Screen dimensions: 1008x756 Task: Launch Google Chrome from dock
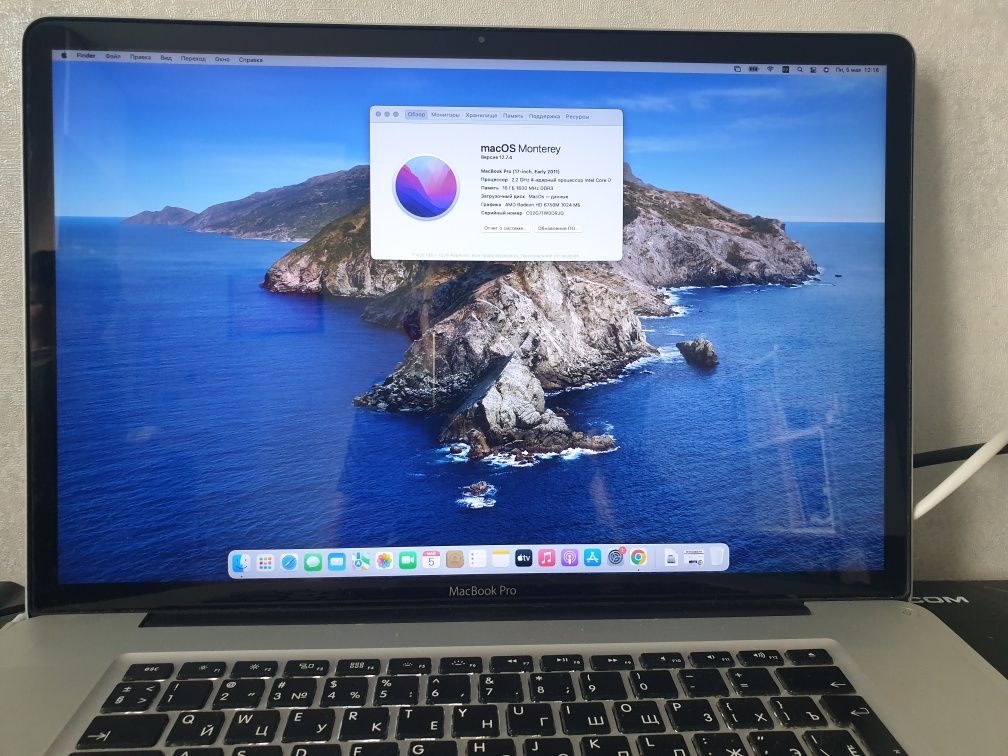[x=638, y=557]
